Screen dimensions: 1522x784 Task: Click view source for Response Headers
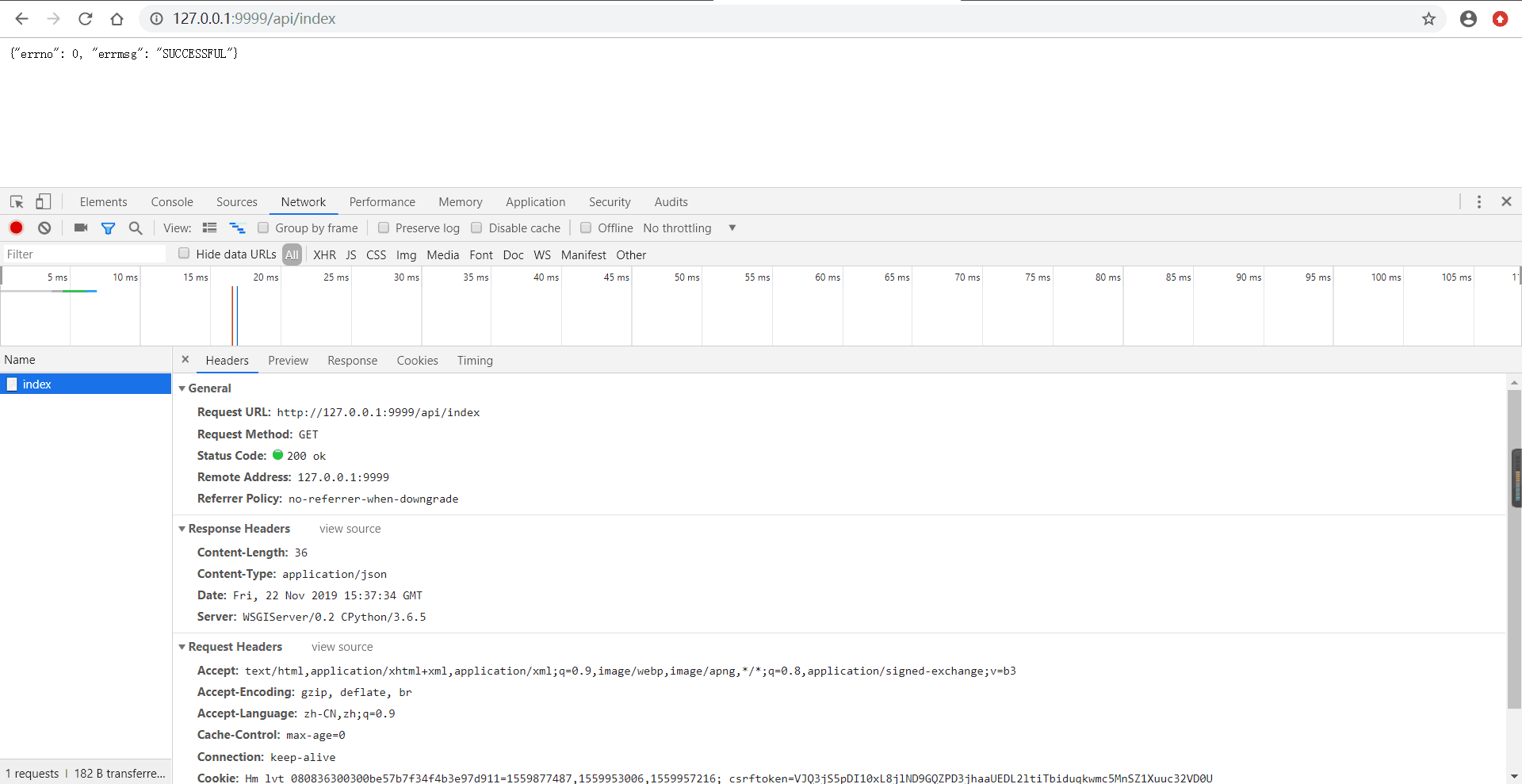click(350, 529)
